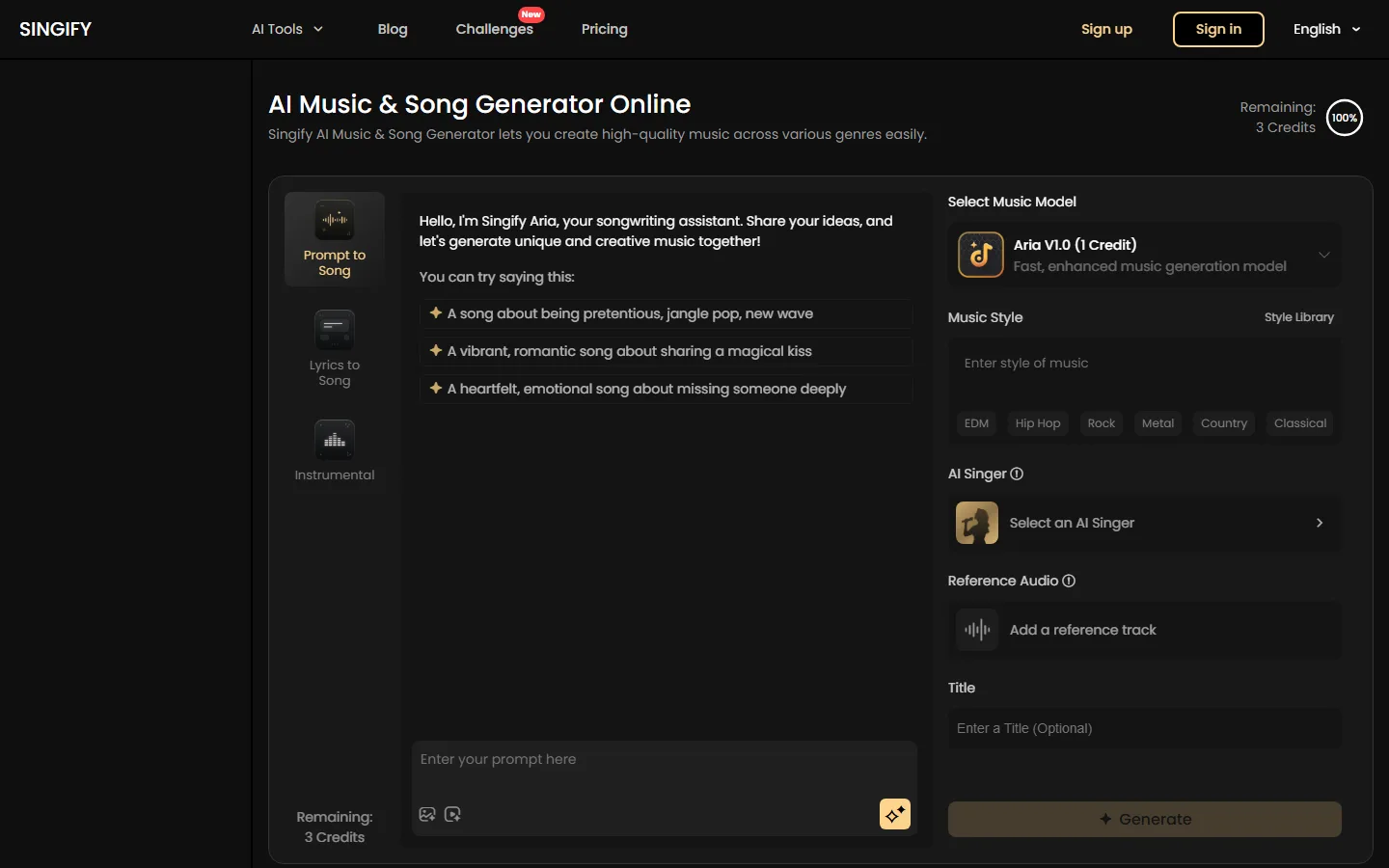The image size is (1389, 868).
Task: Click the Reference Audio info icon
Action: [x=1069, y=581]
